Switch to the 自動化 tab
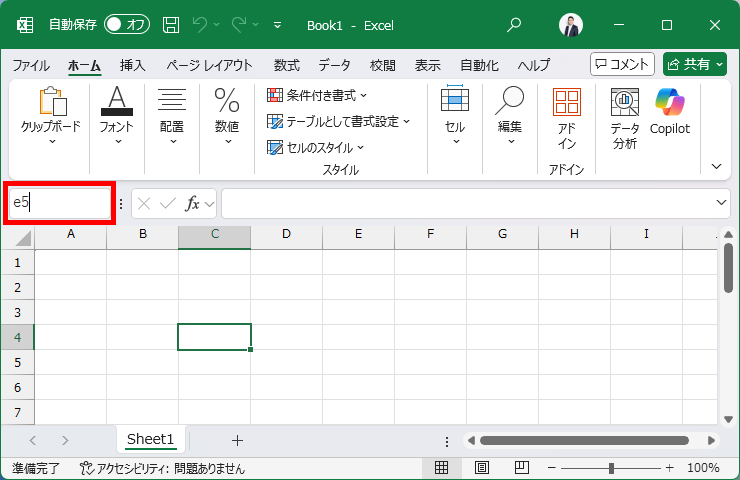 (479, 65)
